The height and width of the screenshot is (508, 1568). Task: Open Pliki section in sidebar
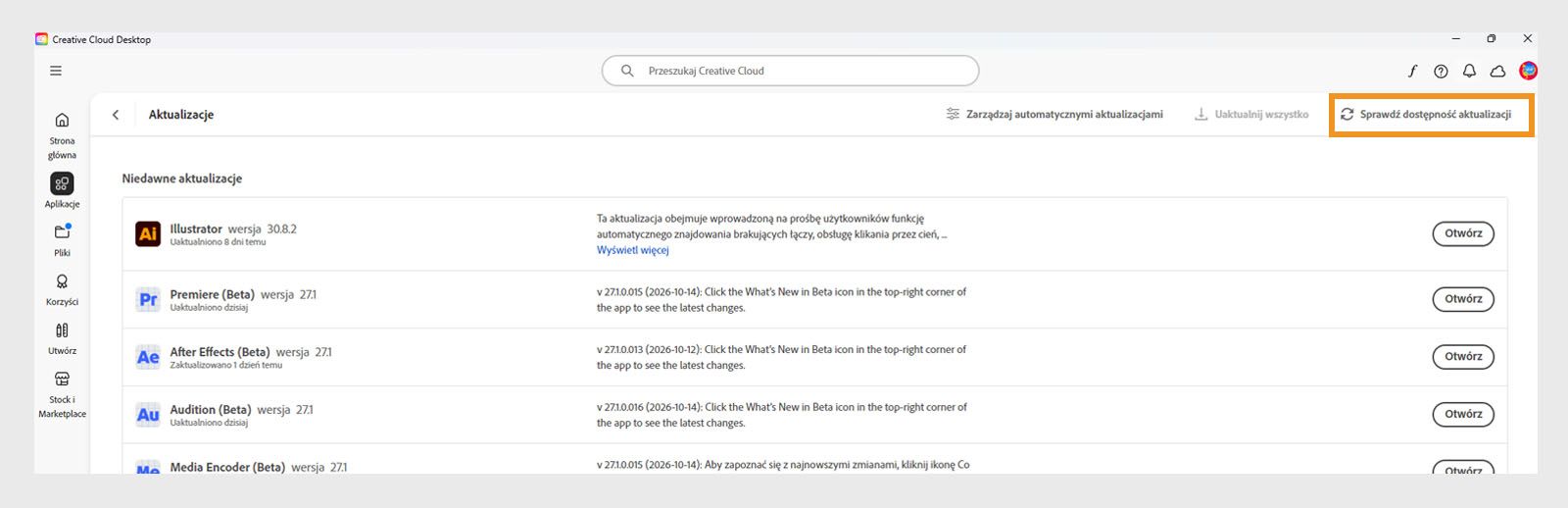coord(62,239)
